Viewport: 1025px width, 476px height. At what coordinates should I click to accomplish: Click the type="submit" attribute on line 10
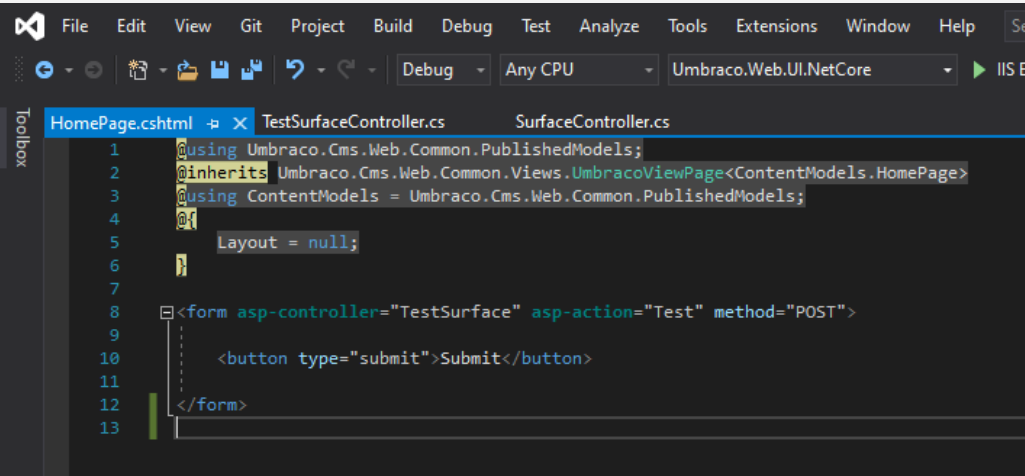364,359
